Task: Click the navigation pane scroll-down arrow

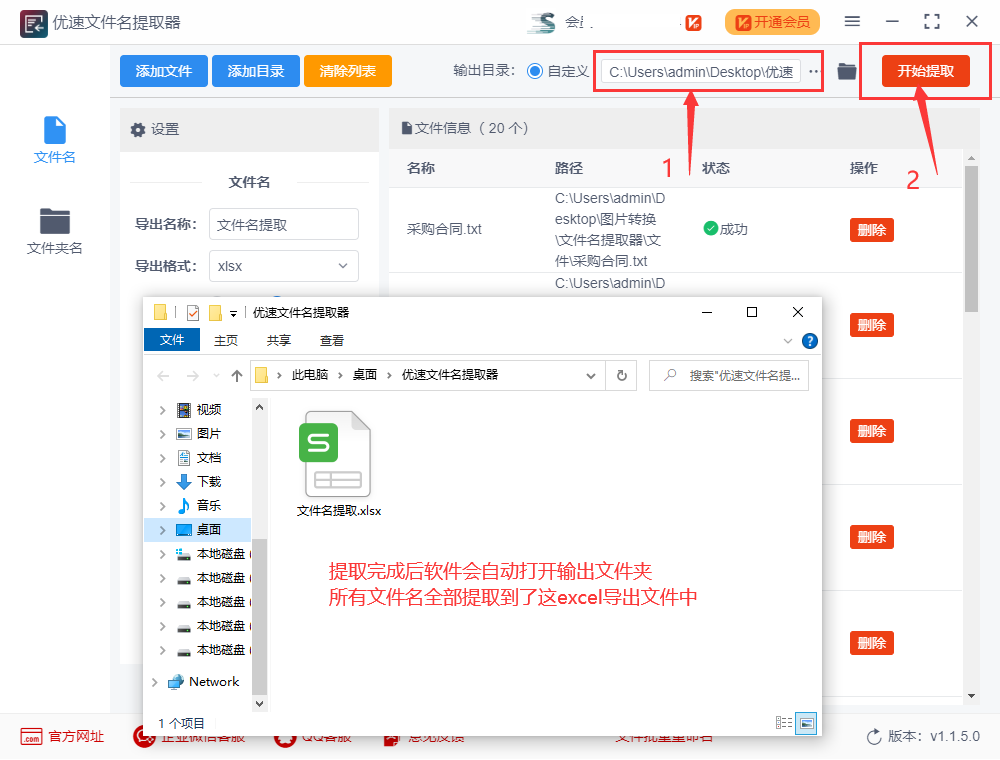Action: click(x=259, y=704)
